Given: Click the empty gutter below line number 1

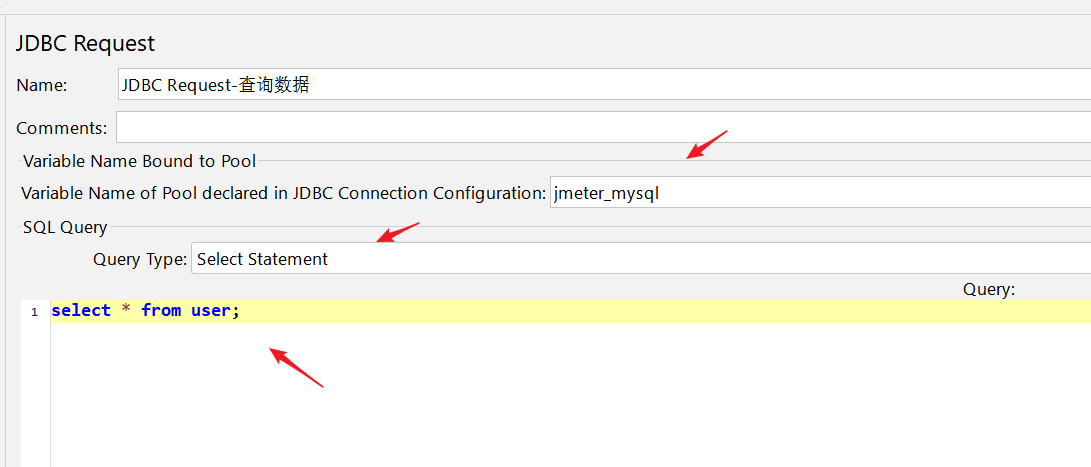Looking at the screenshot, I should (x=34, y=400).
